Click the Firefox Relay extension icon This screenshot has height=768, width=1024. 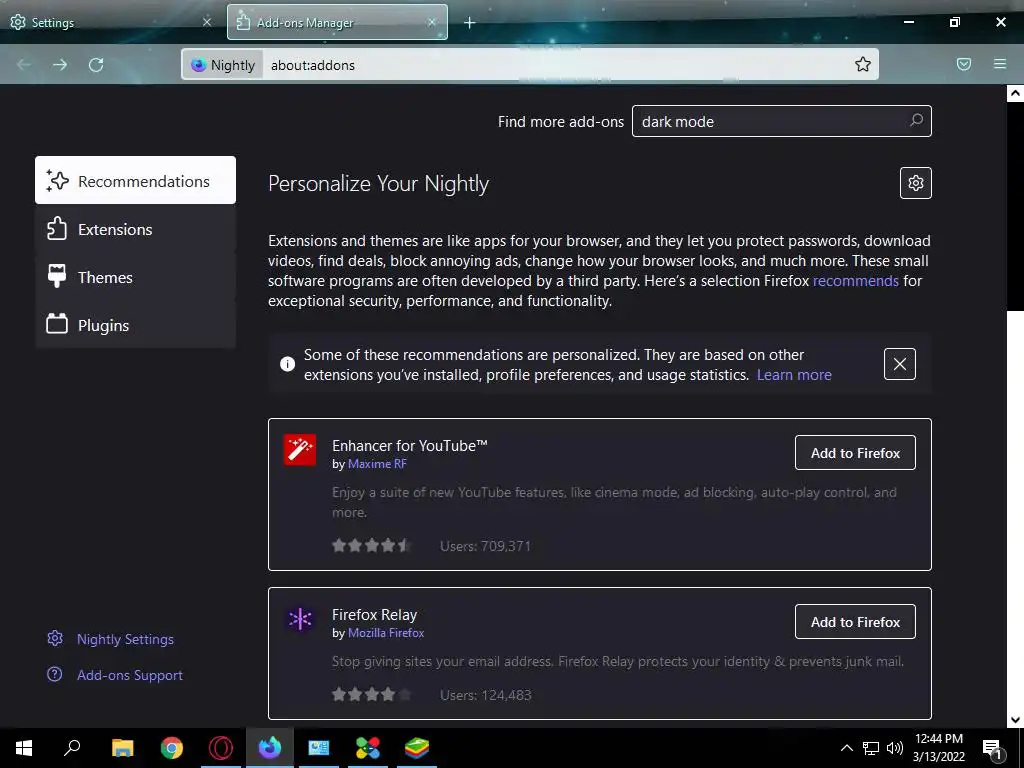point(300,618)
